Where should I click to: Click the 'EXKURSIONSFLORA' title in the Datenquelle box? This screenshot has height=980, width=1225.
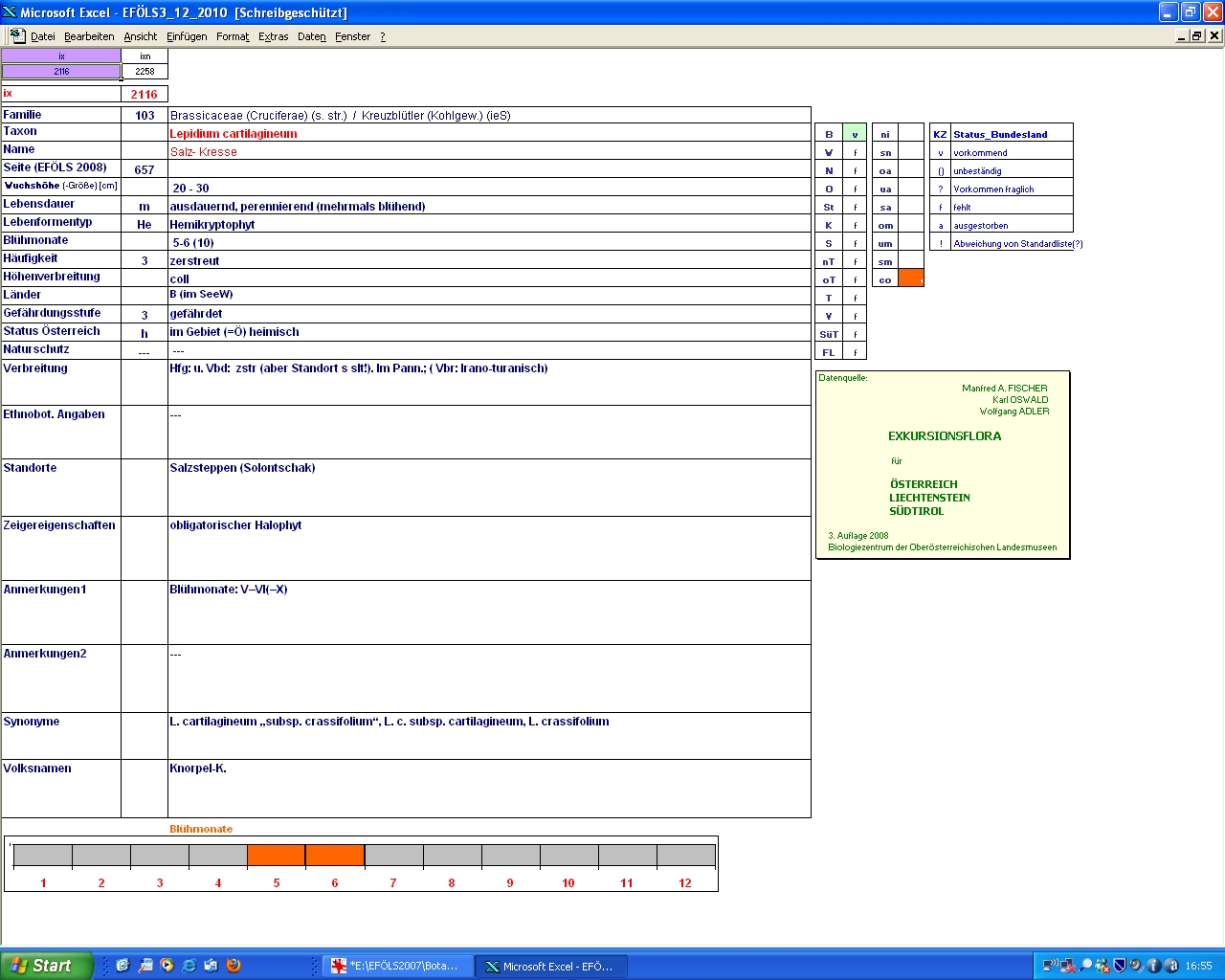click(945, 435)
